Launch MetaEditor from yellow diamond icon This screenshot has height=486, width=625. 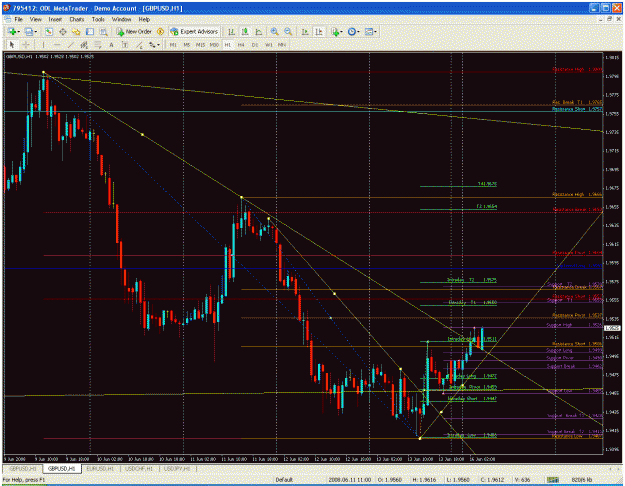tap(160, 31)
